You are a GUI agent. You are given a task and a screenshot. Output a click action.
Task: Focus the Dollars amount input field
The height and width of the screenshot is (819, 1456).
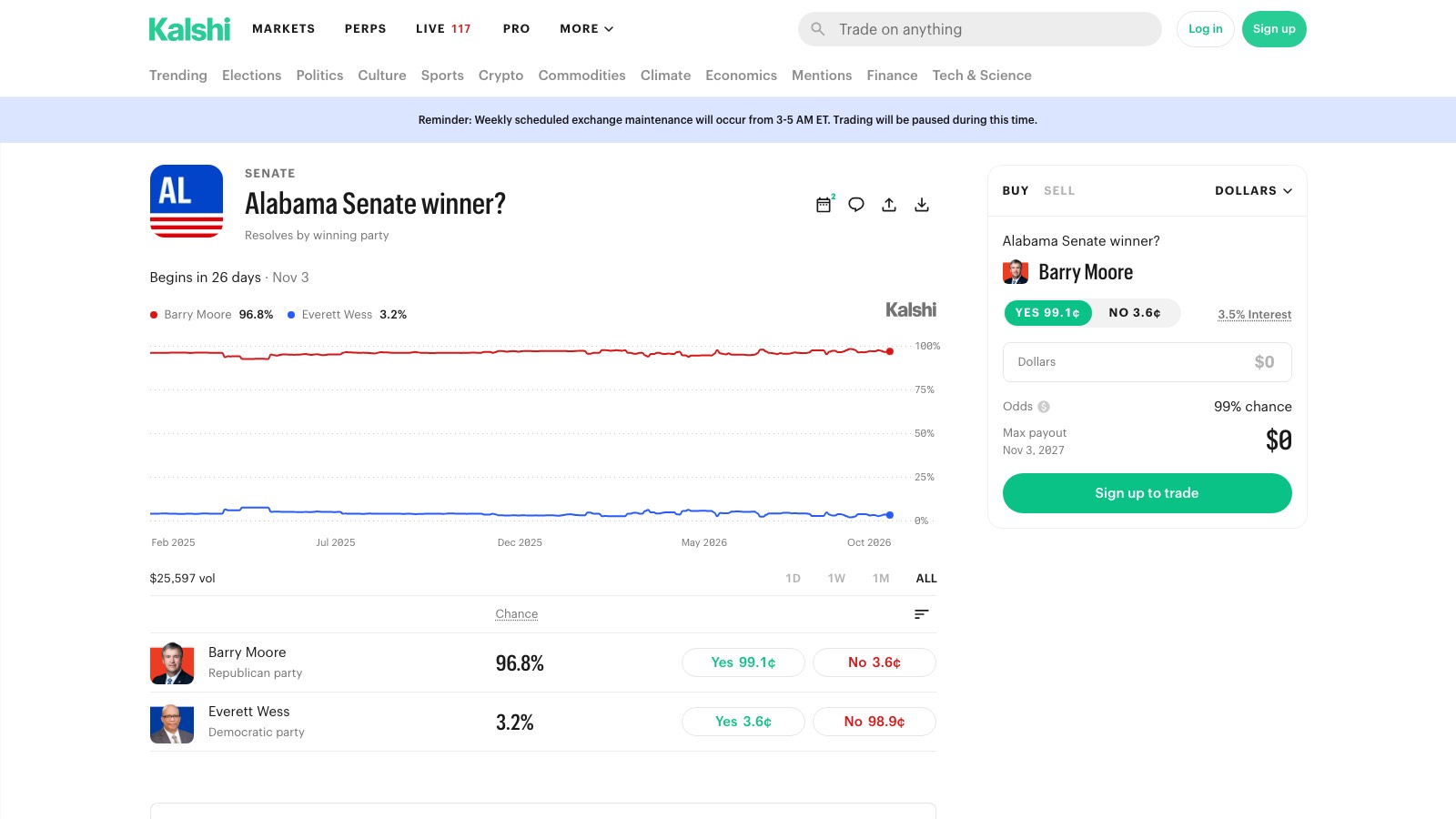(1147, 362)
